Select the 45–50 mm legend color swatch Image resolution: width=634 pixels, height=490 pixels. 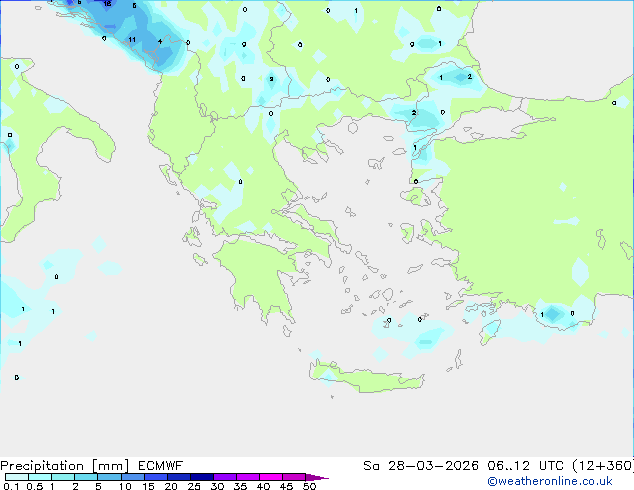[294, 477]
